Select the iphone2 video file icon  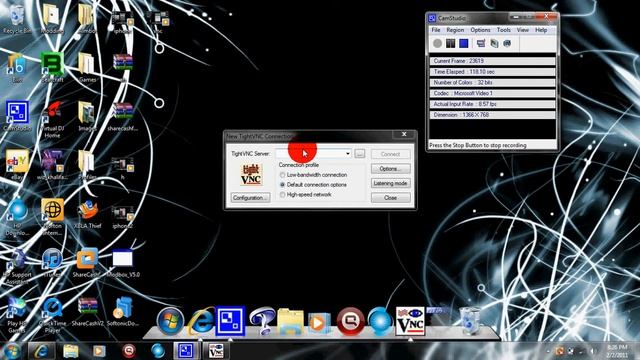click(122, 217)
